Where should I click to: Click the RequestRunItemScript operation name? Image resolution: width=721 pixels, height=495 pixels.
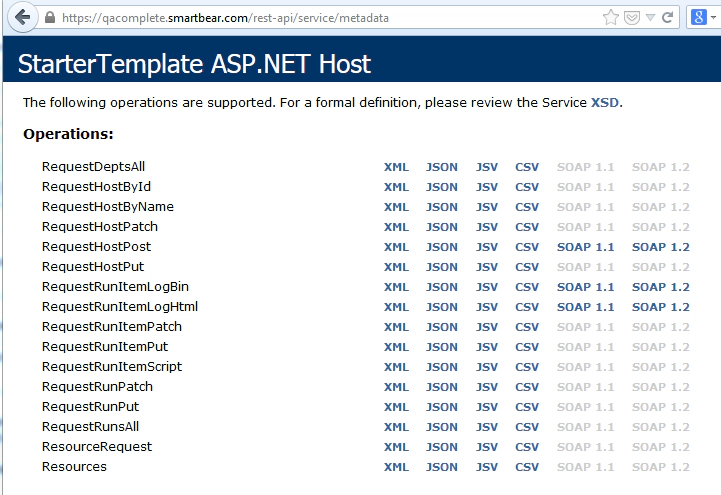112,366
